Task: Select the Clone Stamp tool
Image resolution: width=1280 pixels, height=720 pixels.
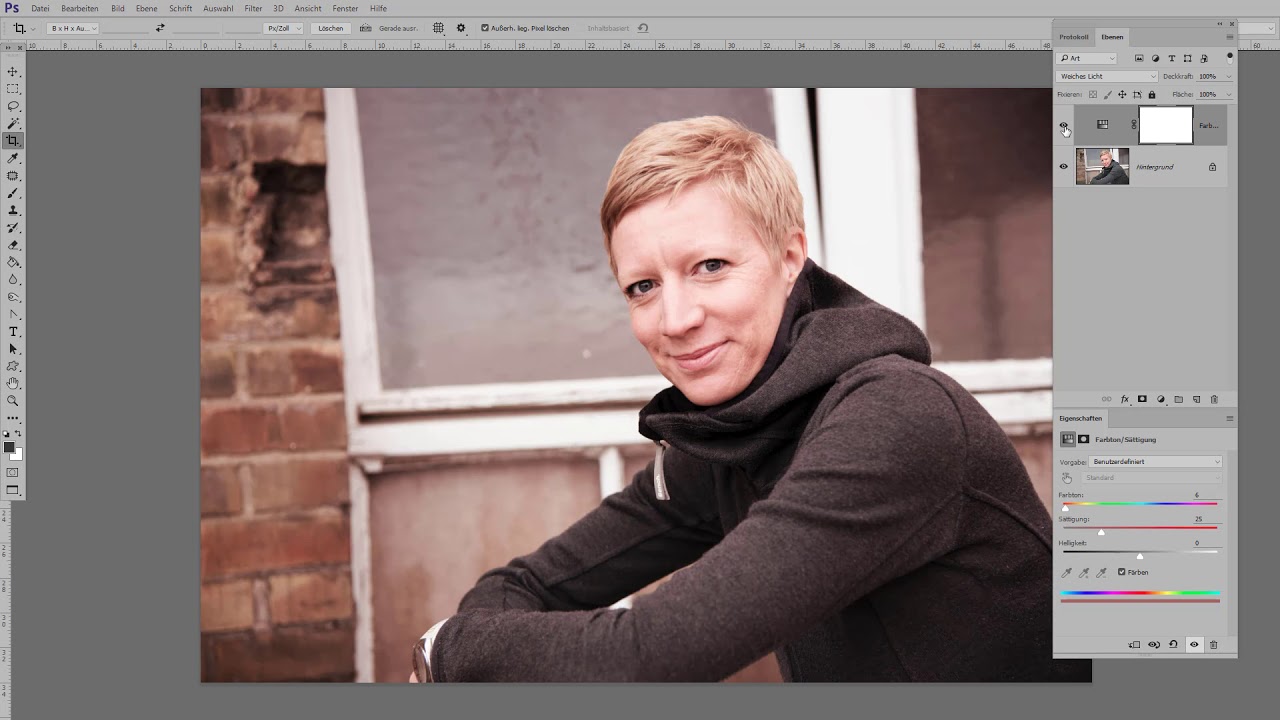Action: click(13, 210)
